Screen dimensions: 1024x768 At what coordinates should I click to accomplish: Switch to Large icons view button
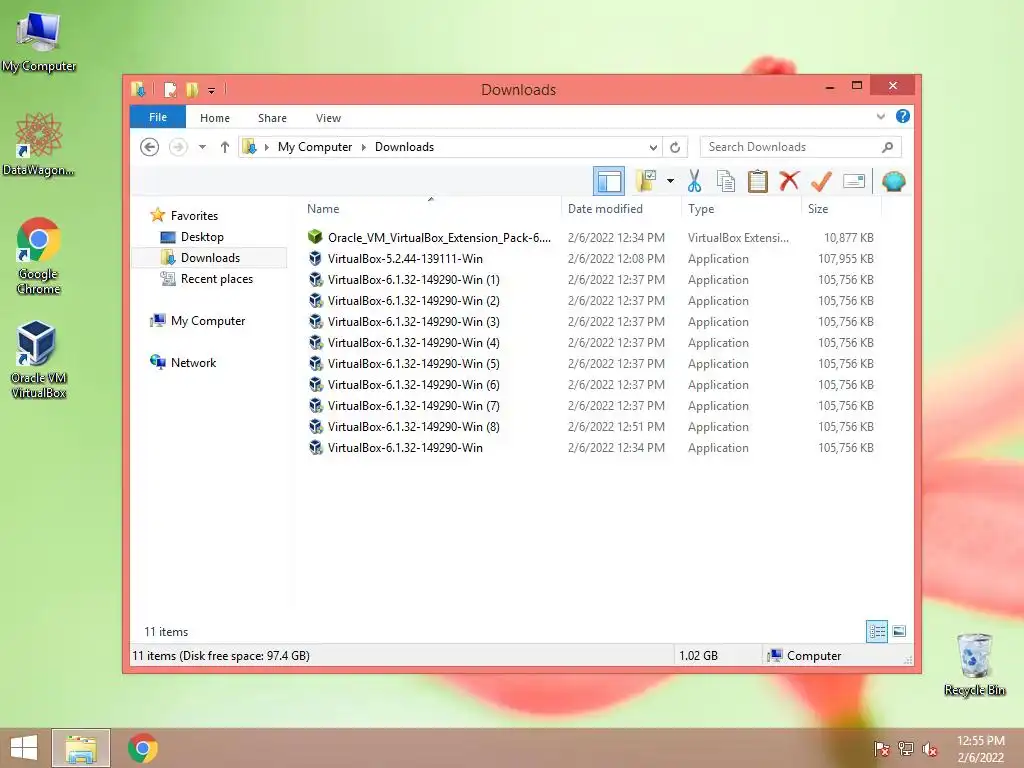click(x=899, y=631)
